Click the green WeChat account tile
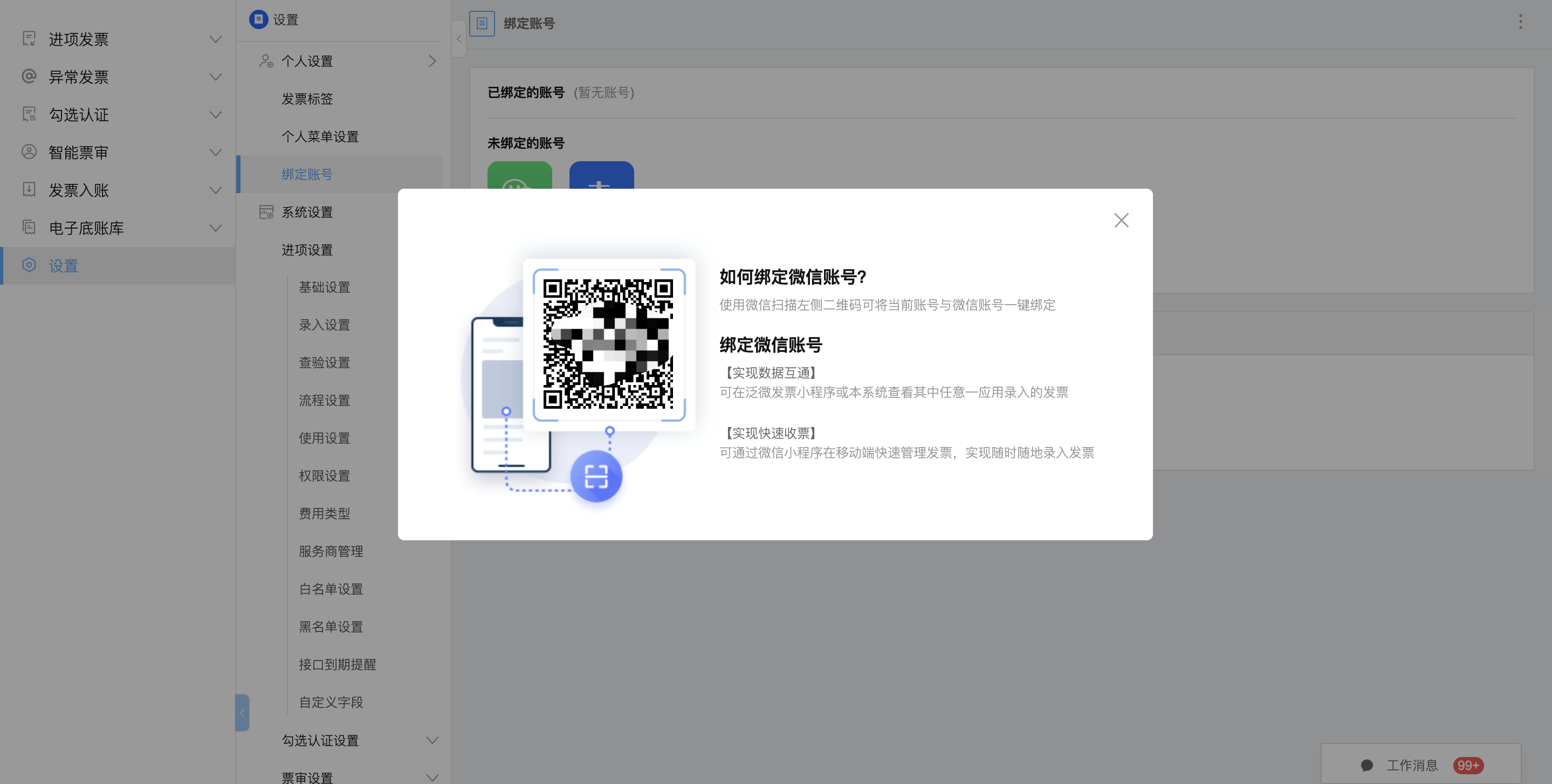The width and height of the screenshot is (1552, 784). tap(519, 175)
